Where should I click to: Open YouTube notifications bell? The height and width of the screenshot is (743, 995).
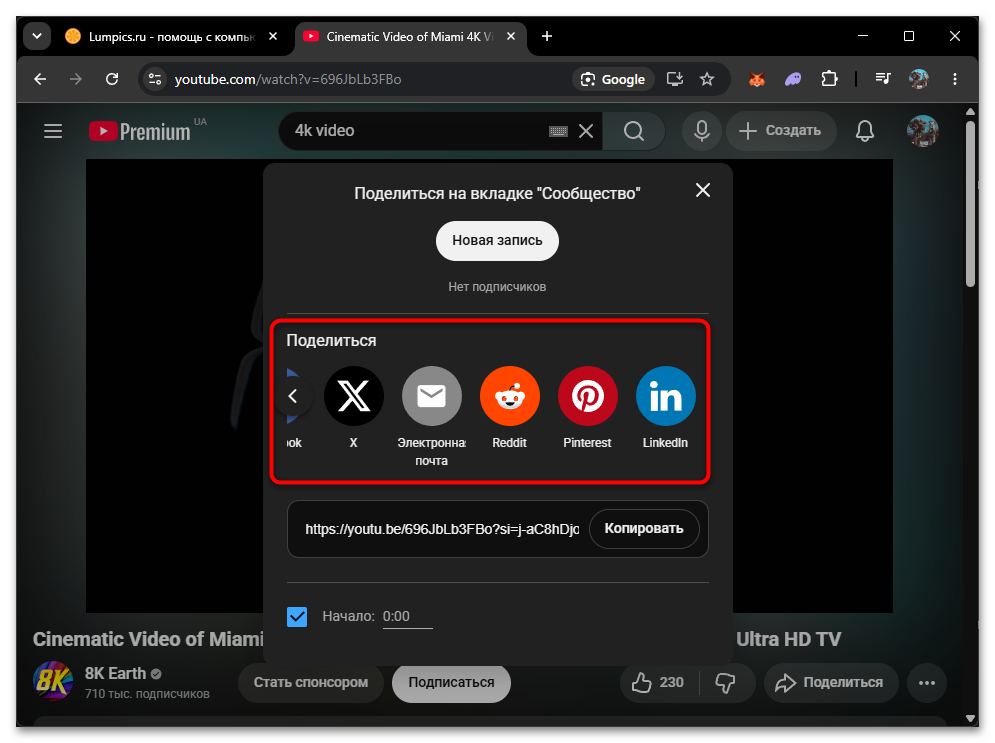tap(865, 131)
